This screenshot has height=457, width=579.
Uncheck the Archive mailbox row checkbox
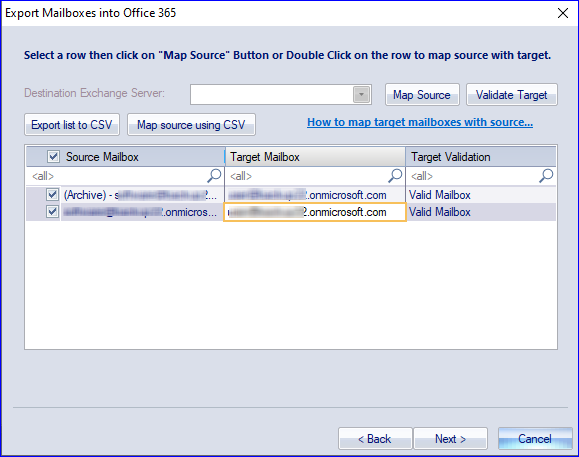pos(52,194)
